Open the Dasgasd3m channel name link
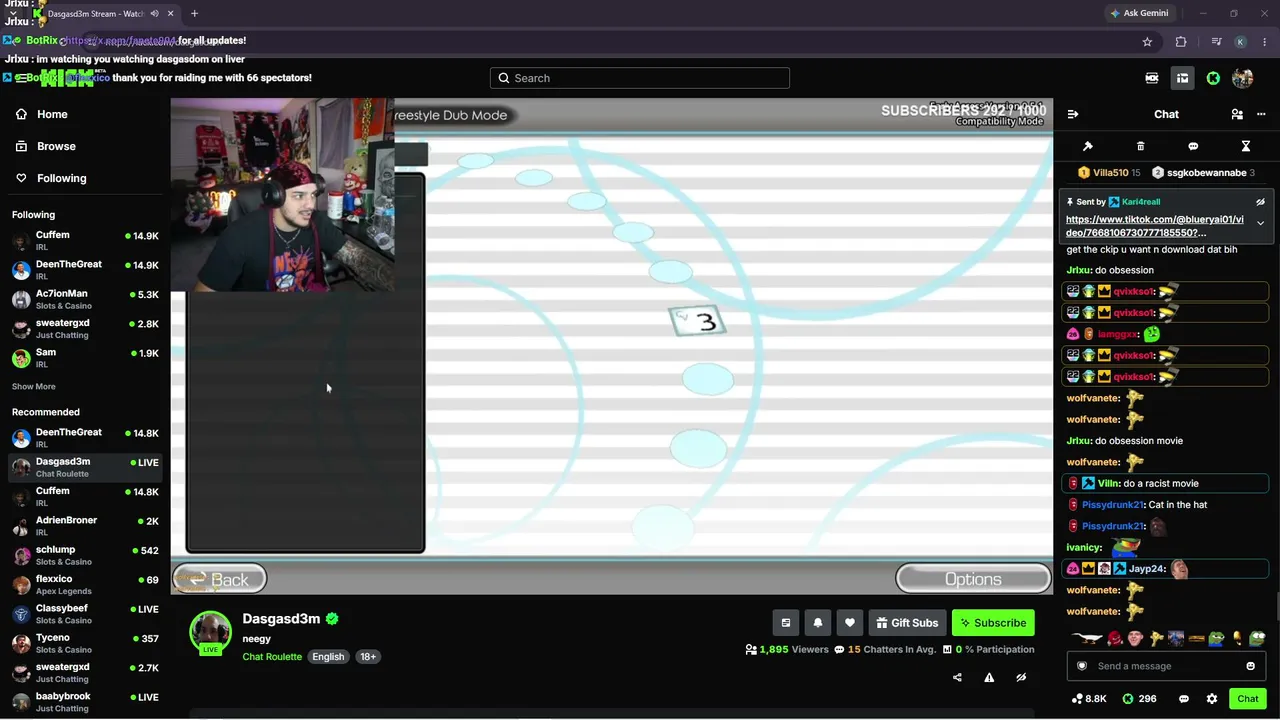The width and height of the screenshot is (1280, 720). pyautogui.click(x=281, y=619)
